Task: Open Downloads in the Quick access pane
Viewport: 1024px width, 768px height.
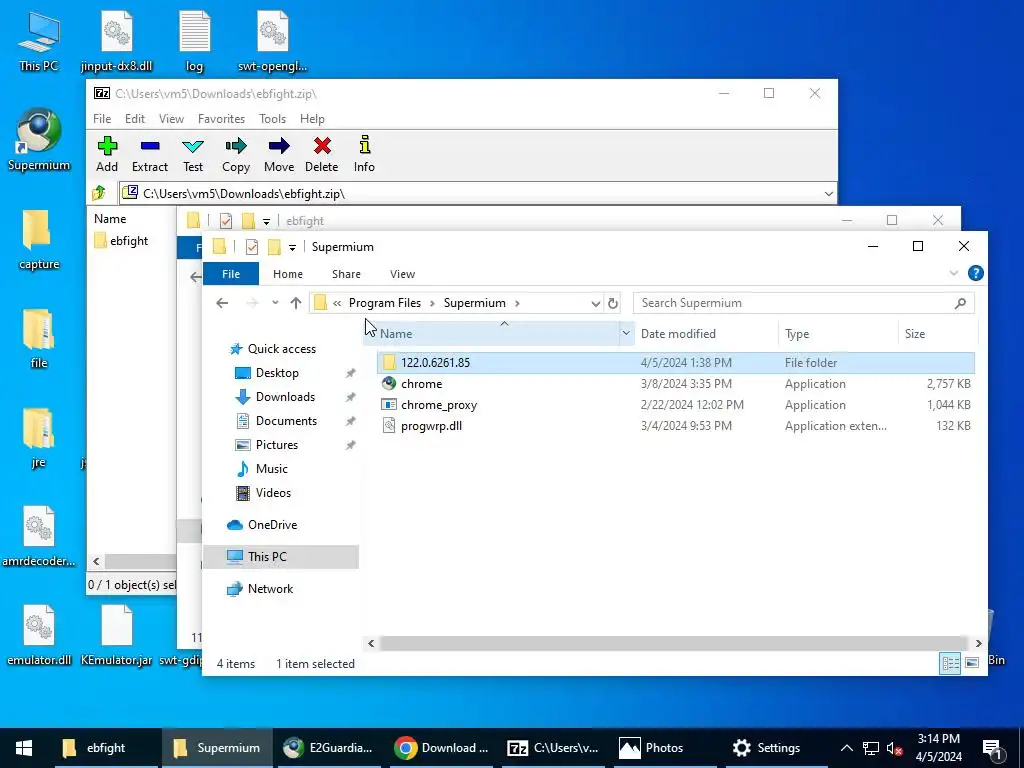Action: 285,397
